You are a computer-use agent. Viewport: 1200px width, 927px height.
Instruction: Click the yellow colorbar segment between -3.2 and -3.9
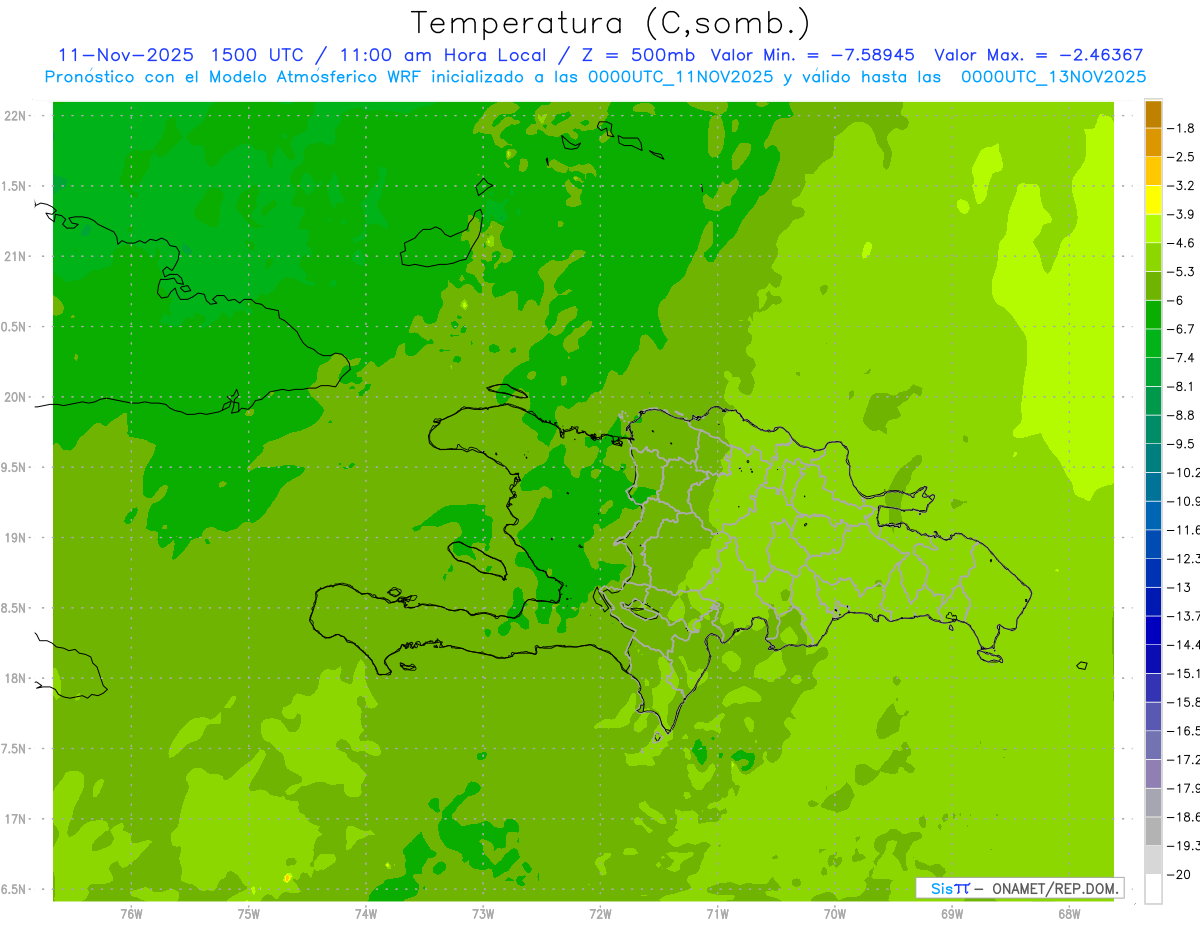[x=1153, y=200]
